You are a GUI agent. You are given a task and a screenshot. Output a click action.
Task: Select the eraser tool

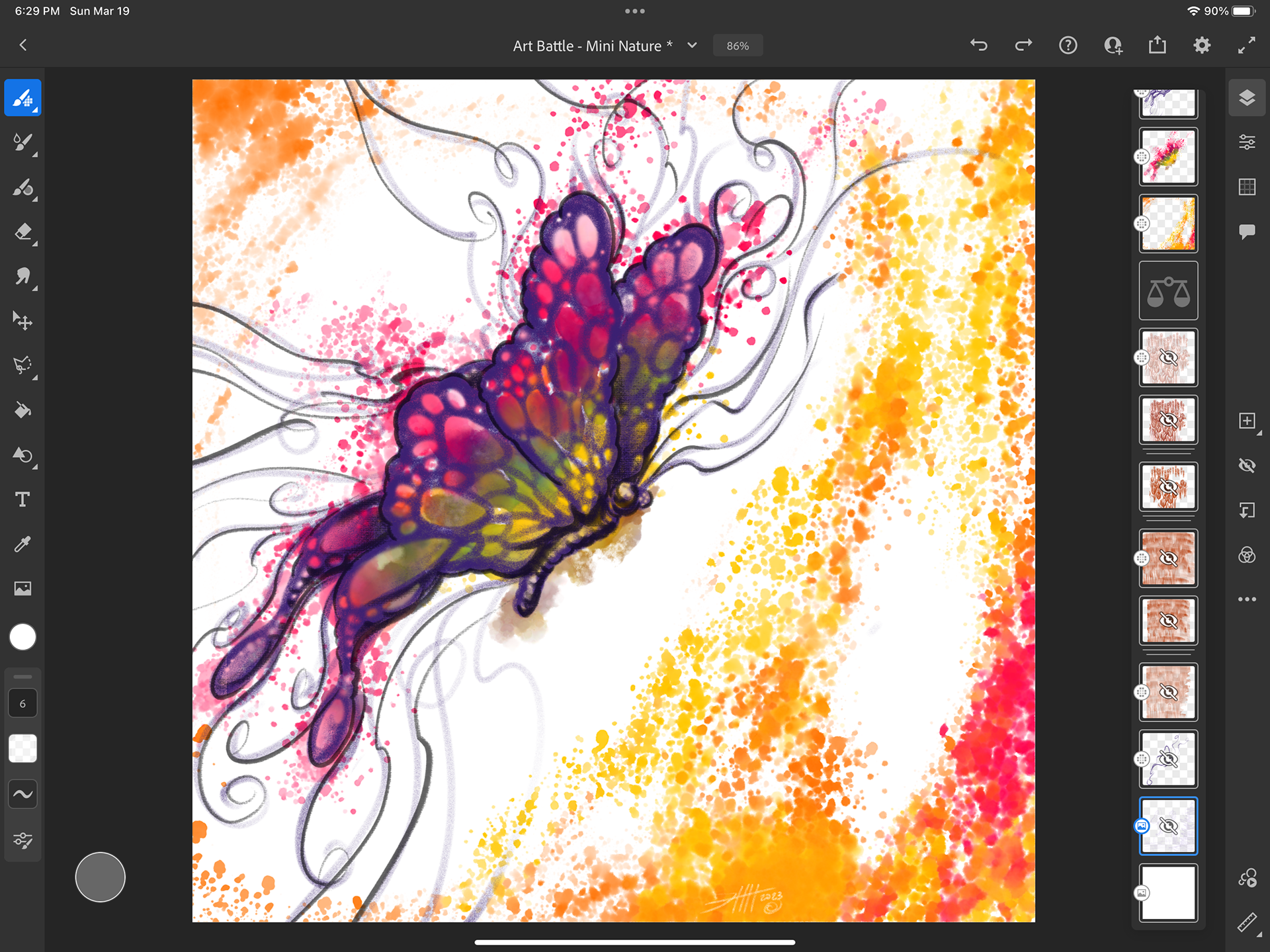click(x=23, y=232)
